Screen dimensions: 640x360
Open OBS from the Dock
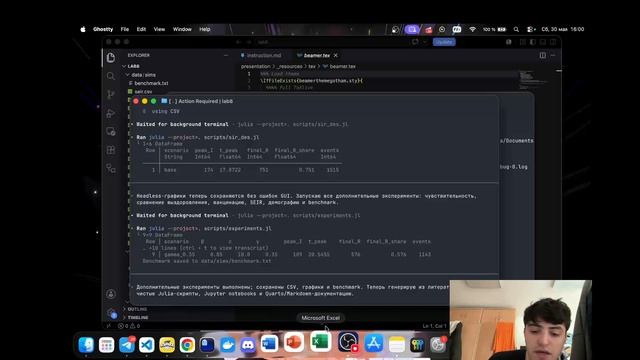348,342
